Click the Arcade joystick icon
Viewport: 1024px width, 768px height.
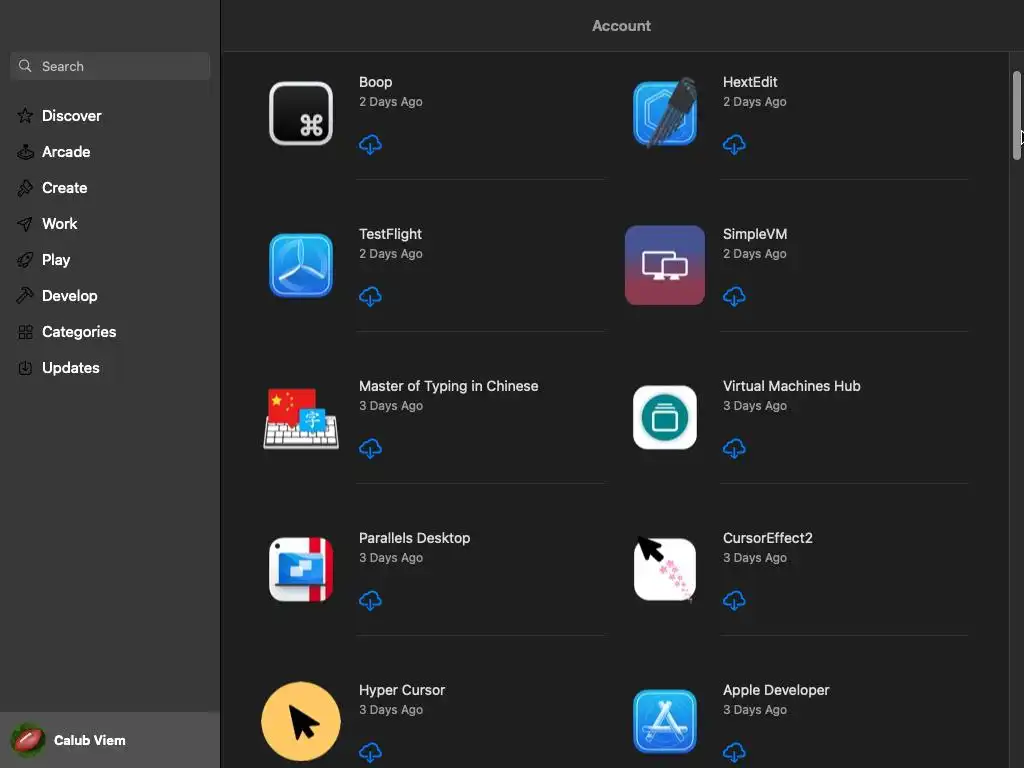pyautogui.click(x=25, y=152)
